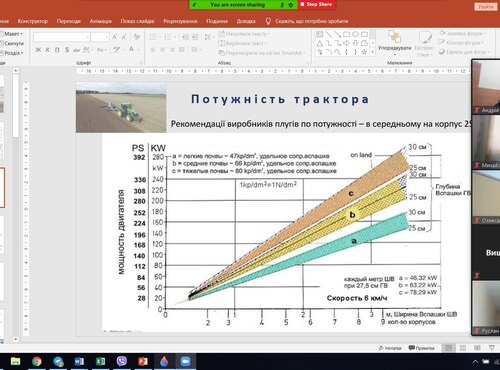500x370 pixels.
Task: Open the Напрямок тексту dropdown
Action: coord(244,34)
